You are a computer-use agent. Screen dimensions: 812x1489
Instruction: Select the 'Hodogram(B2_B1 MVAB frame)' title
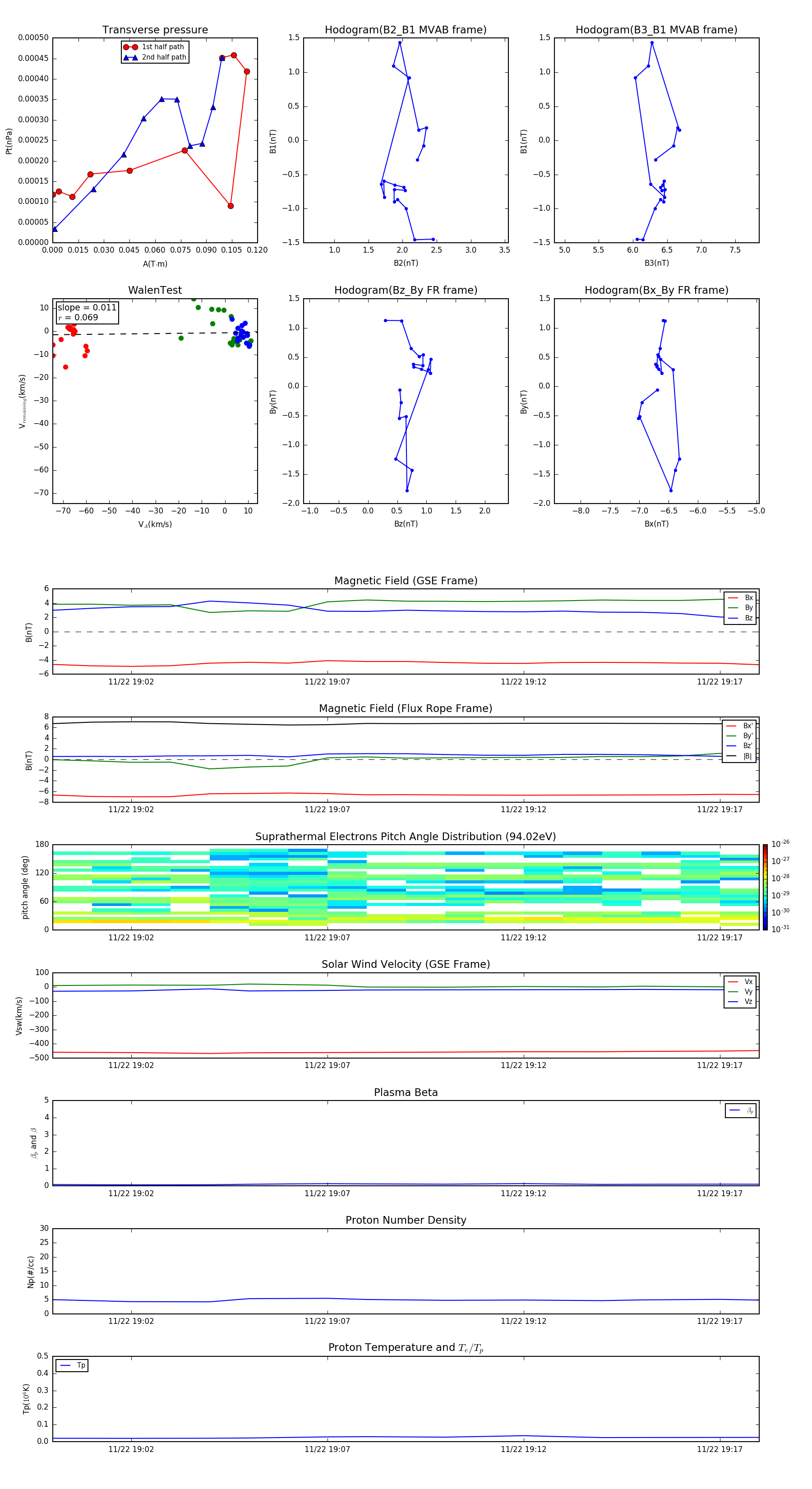pos(406,30)
